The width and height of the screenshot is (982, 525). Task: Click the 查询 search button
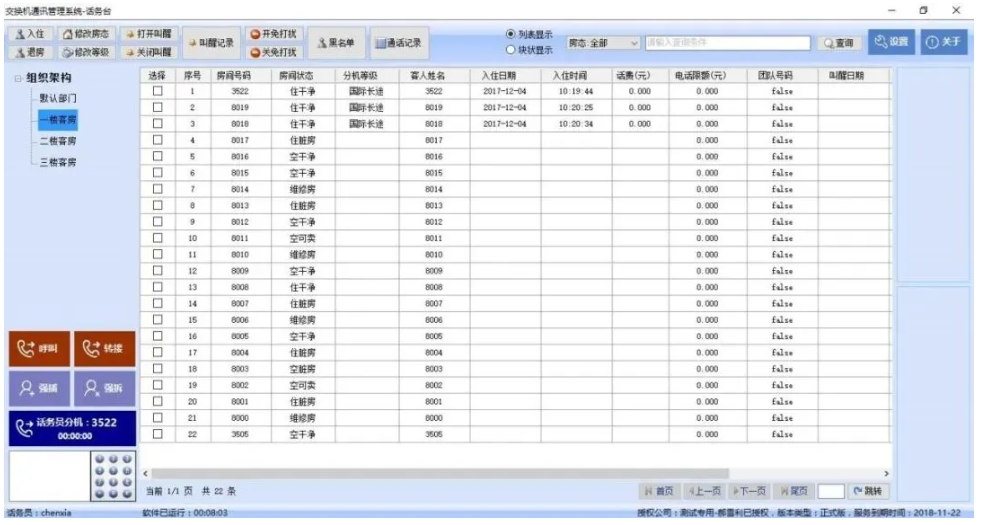pyautogui.click(x=838, y=43)
